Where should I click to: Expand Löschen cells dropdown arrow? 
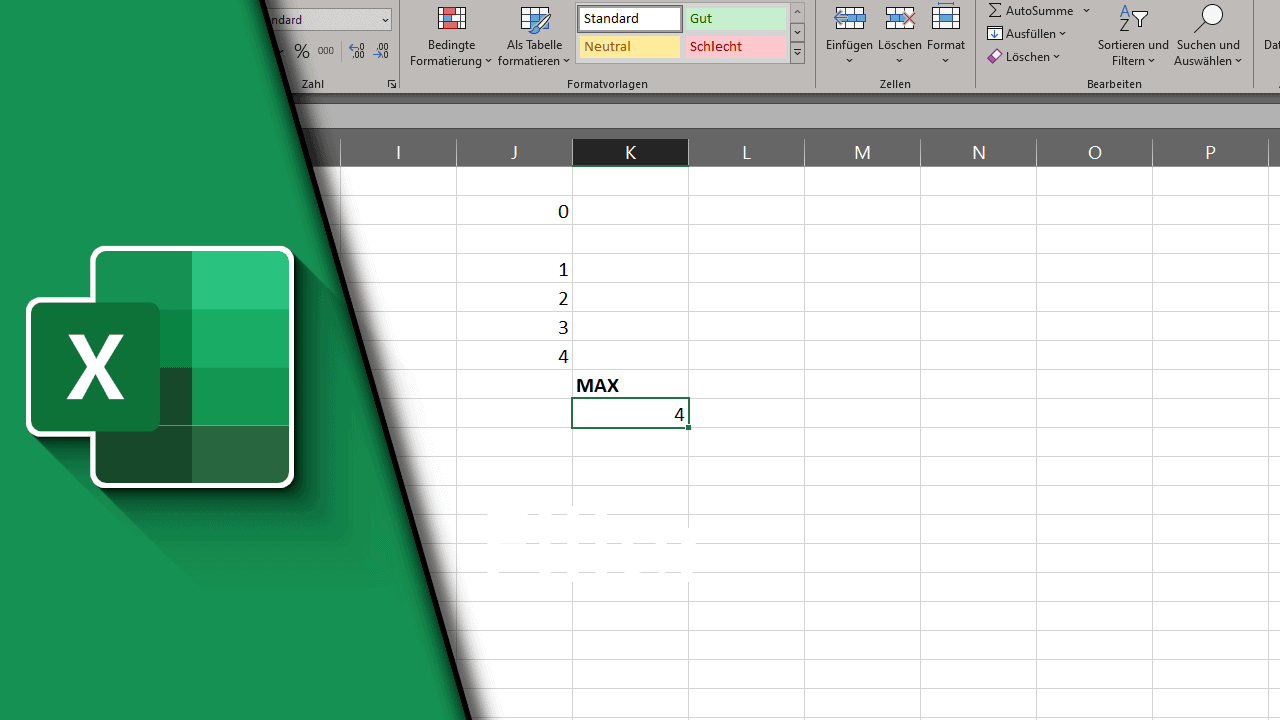coord(899,61)
